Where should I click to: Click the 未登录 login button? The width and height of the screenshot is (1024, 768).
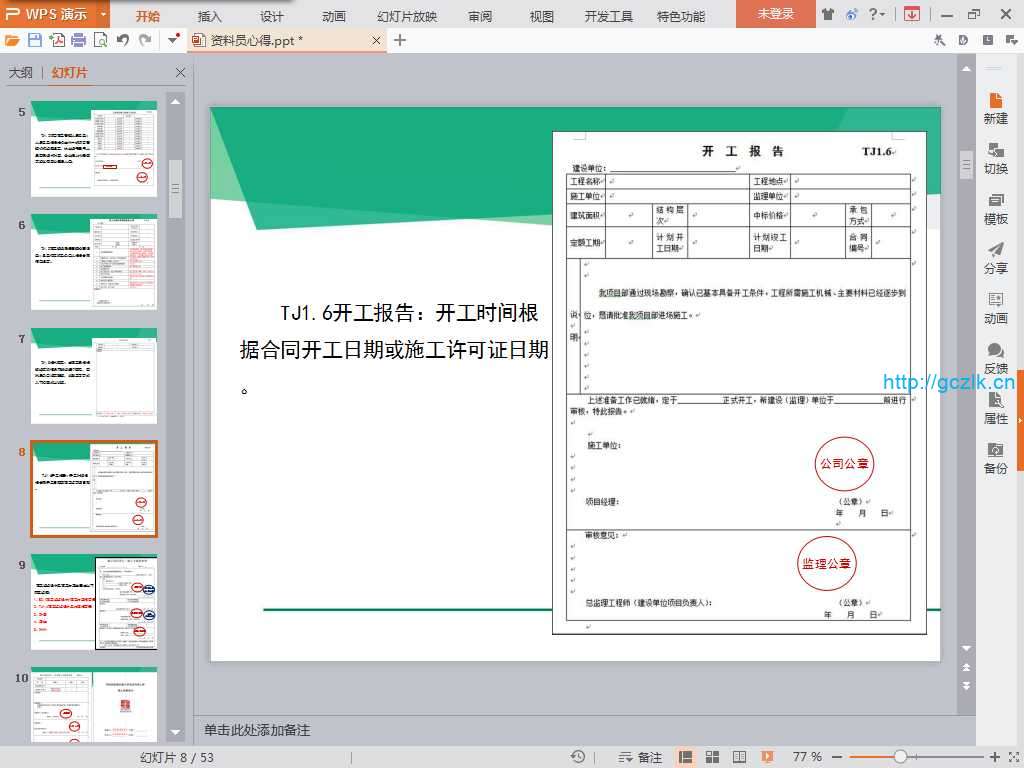(775, 14)
